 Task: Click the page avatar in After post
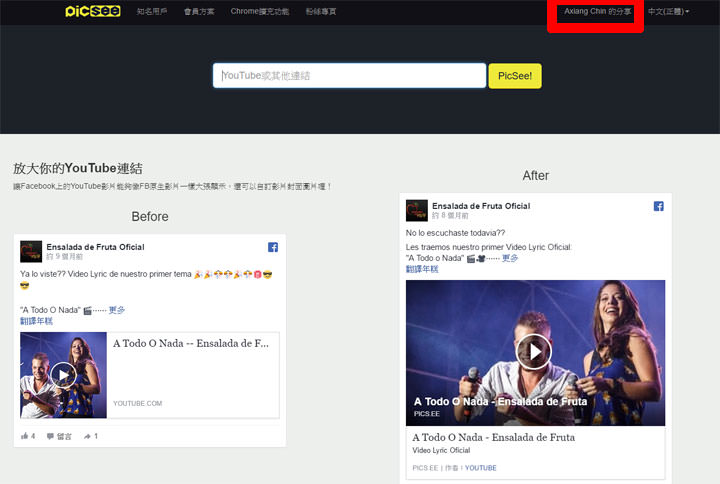click(x=416, y=210)
